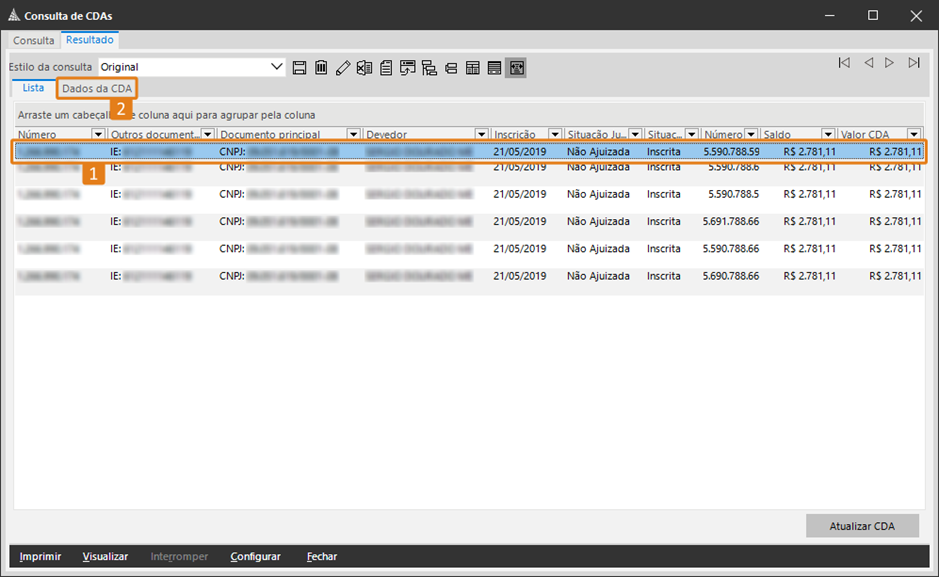The image size is (939, 577).
Task: Go to first record with navigation arrow
Action: click(844, 63)
